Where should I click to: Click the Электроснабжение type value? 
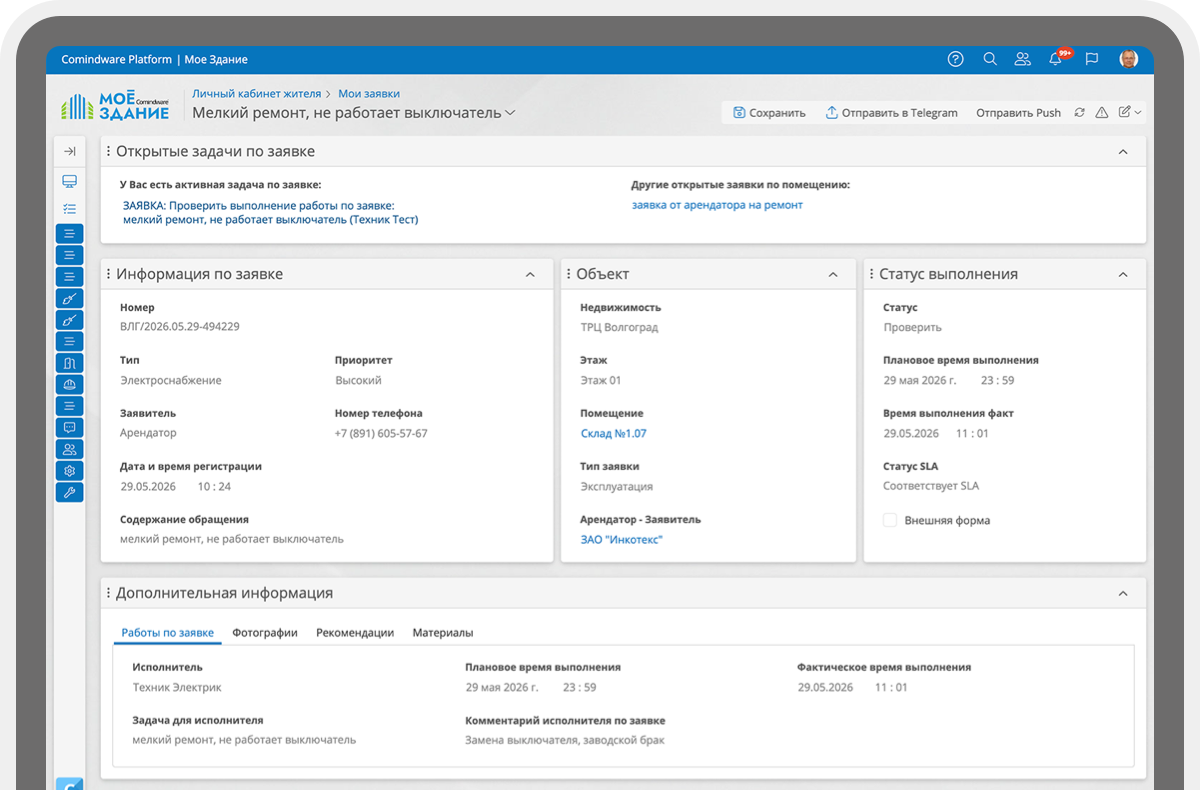171,380
